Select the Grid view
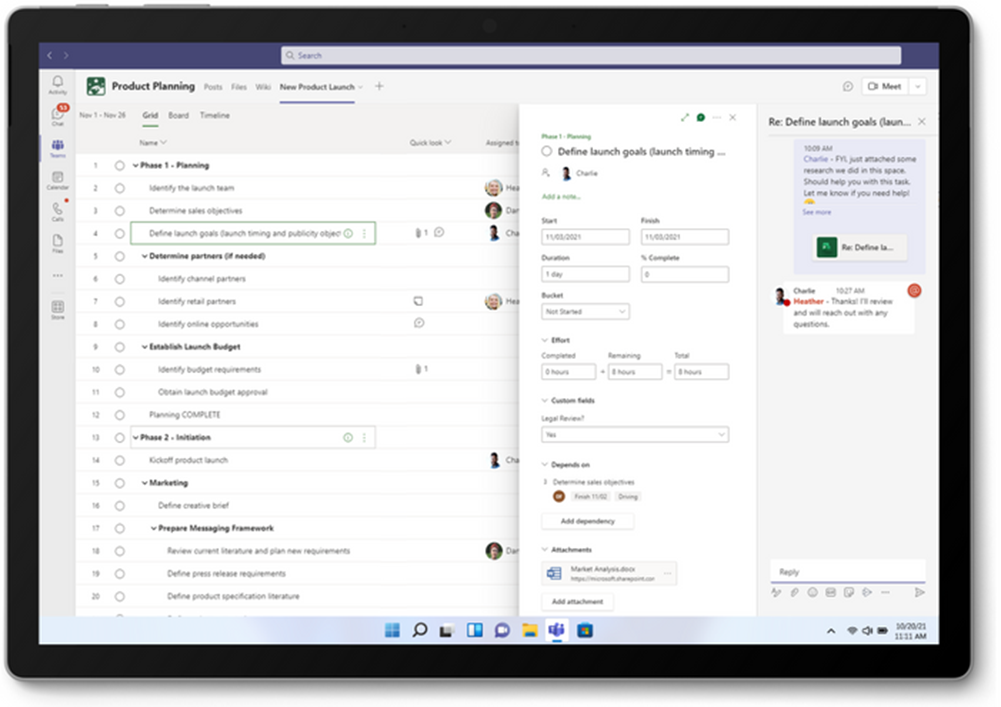This screenshot has height=707, width=1001. pyautogui.click(x=150, y=116)
